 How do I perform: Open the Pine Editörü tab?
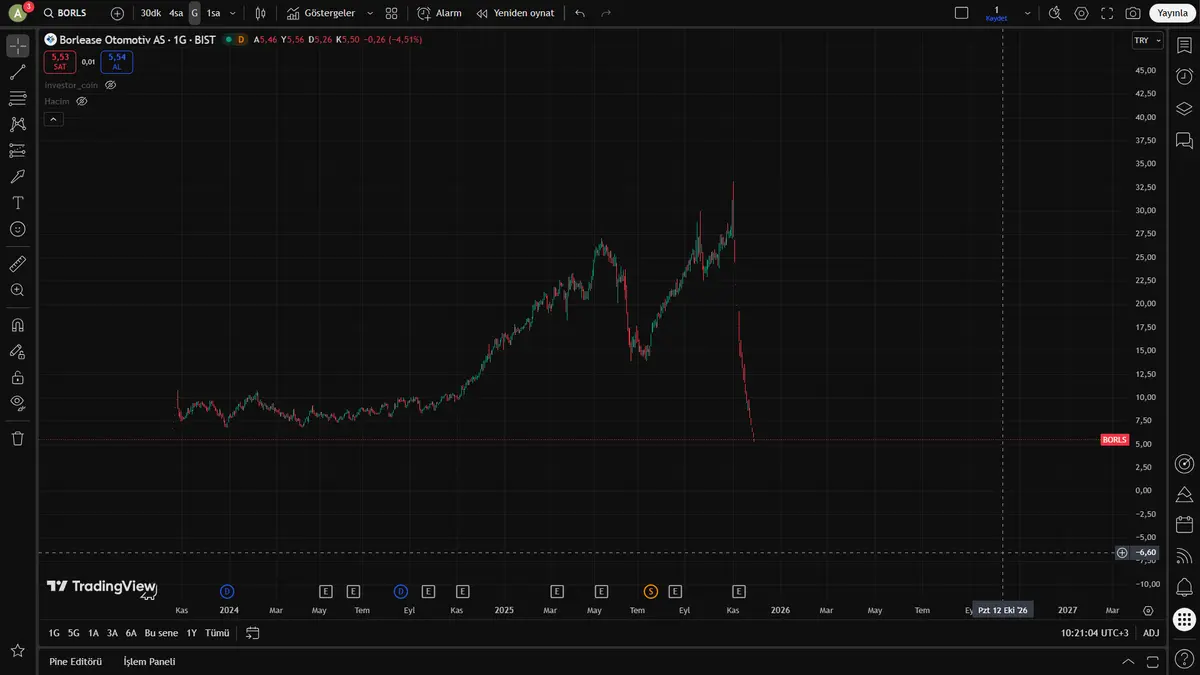click(75, 661)
